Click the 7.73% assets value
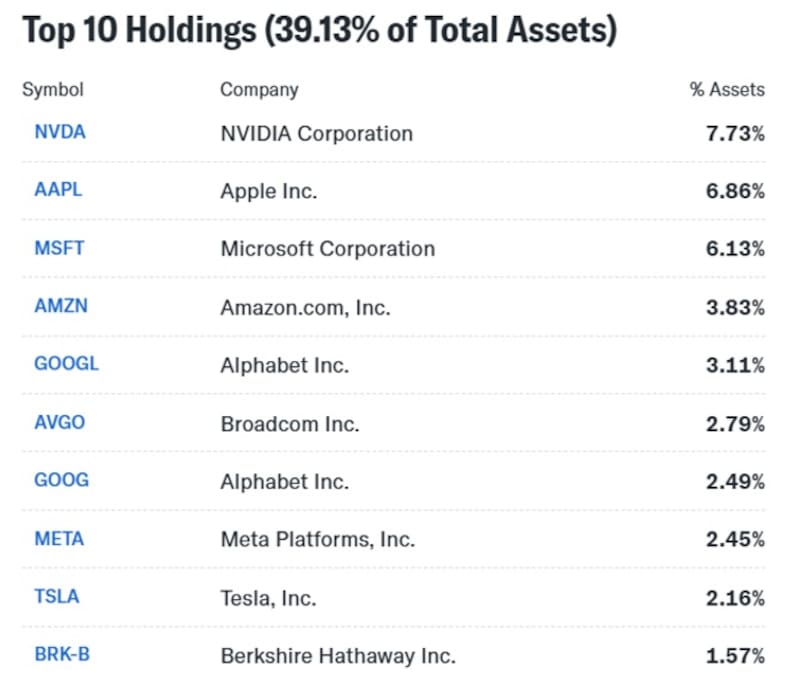This screenshot has height=685, width=800. (x=735, y=133)
